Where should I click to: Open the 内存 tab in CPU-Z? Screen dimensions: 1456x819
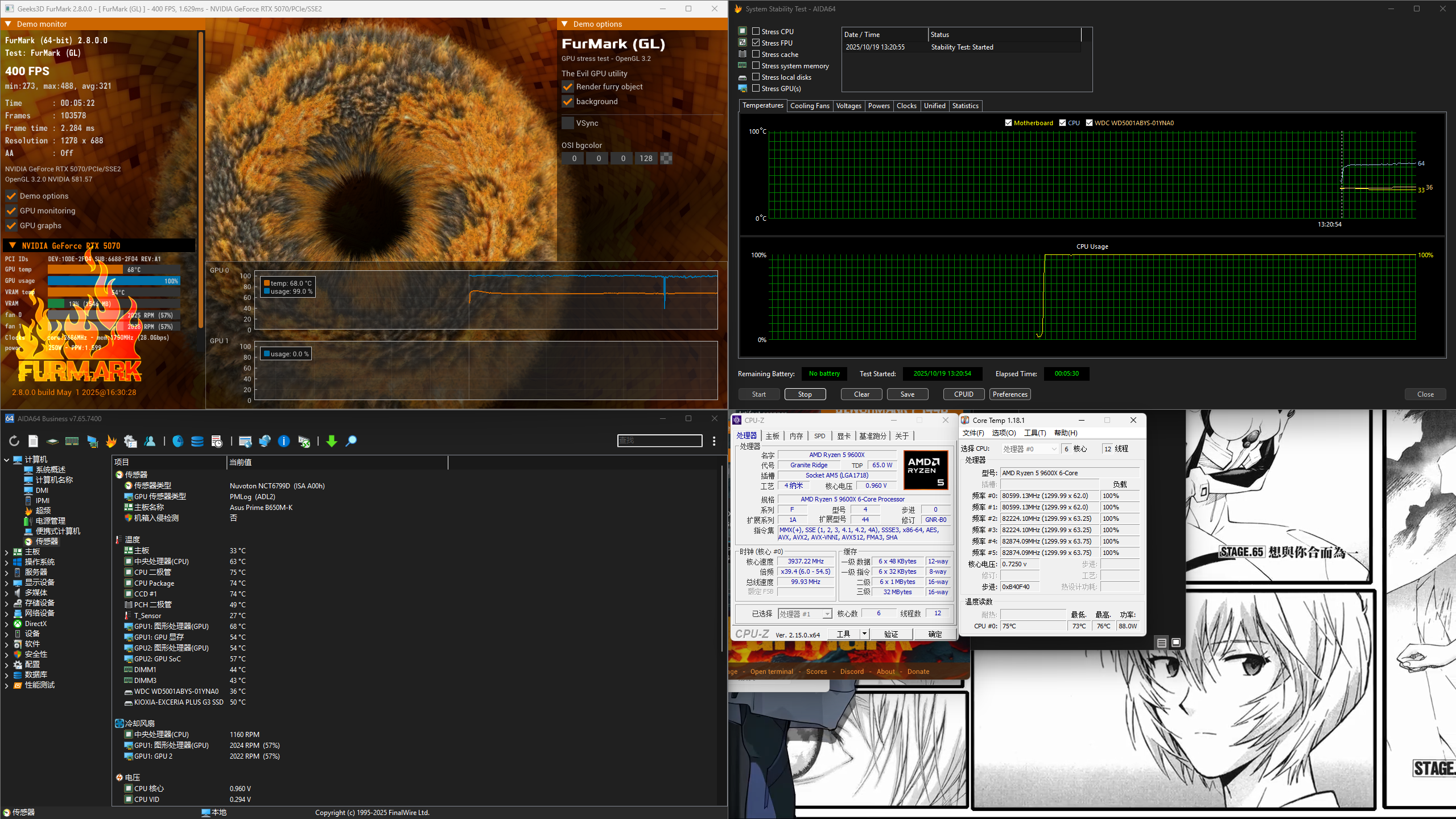(796, 436)
